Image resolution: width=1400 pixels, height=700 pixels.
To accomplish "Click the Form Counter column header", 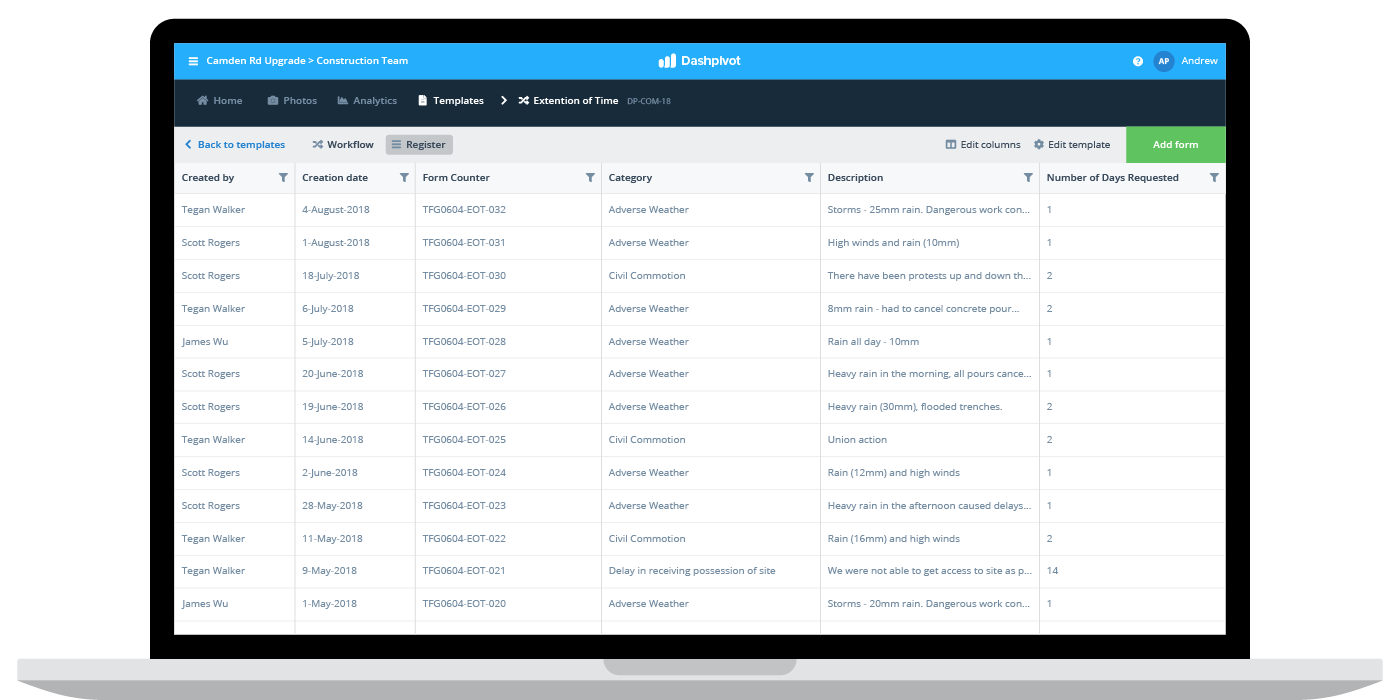I will pos(456,178).
